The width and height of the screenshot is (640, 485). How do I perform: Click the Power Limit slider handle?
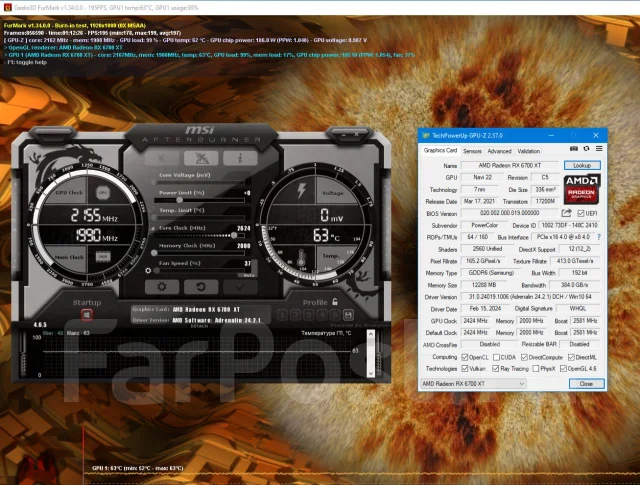point(180,200)
